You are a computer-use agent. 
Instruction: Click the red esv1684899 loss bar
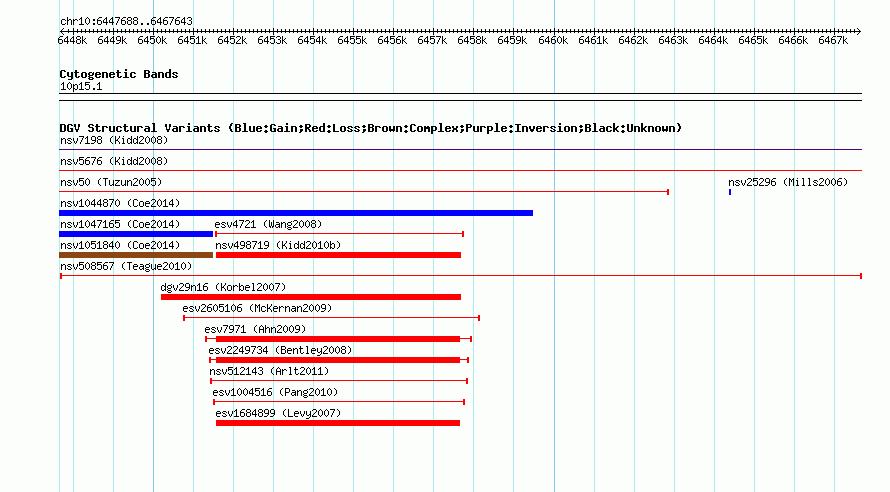tap(338, 423)
